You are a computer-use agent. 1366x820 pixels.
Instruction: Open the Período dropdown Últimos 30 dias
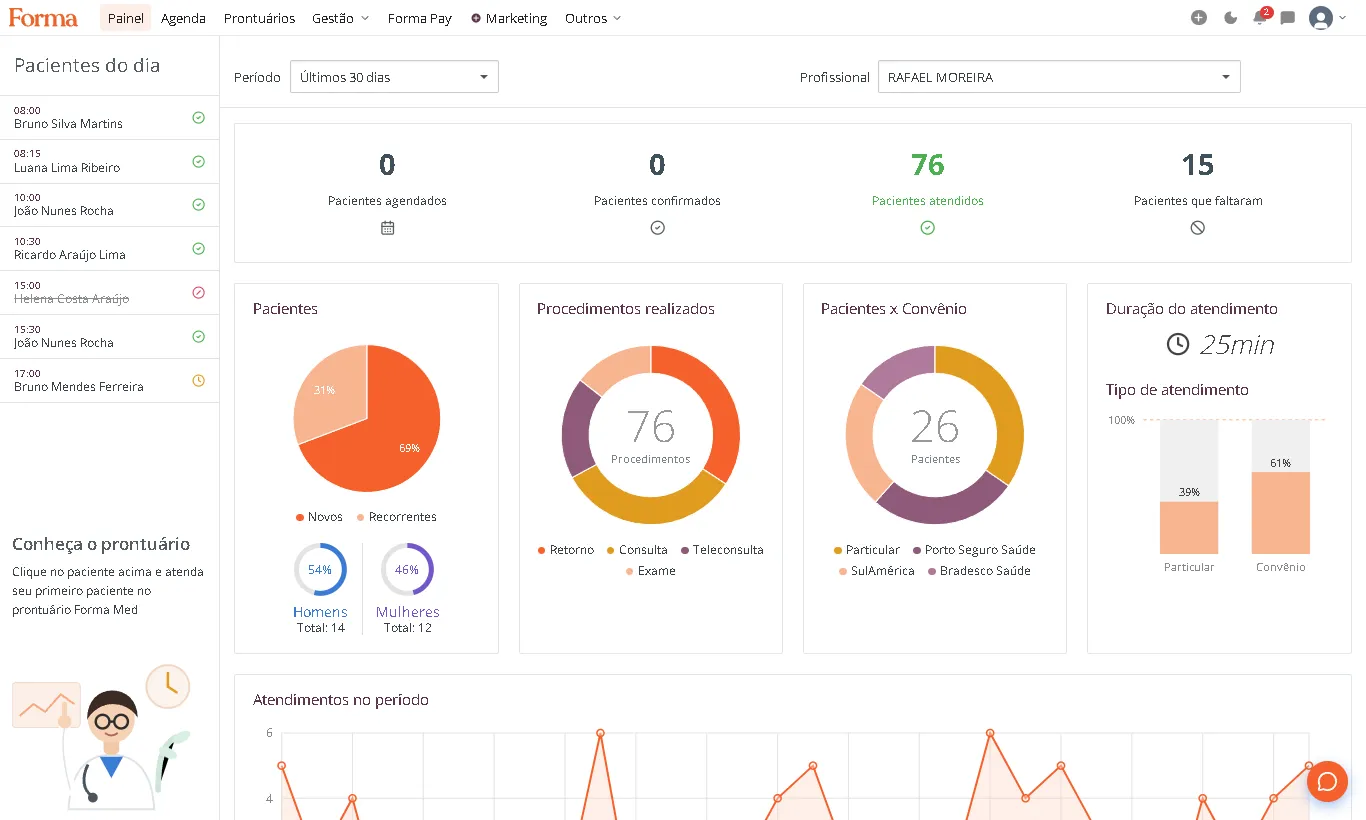point(394,77)
